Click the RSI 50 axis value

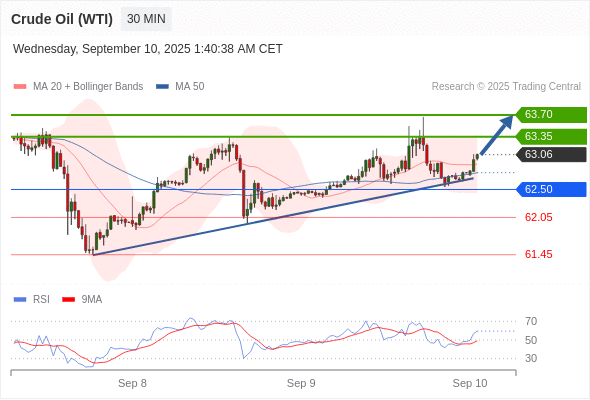point(531,340)
